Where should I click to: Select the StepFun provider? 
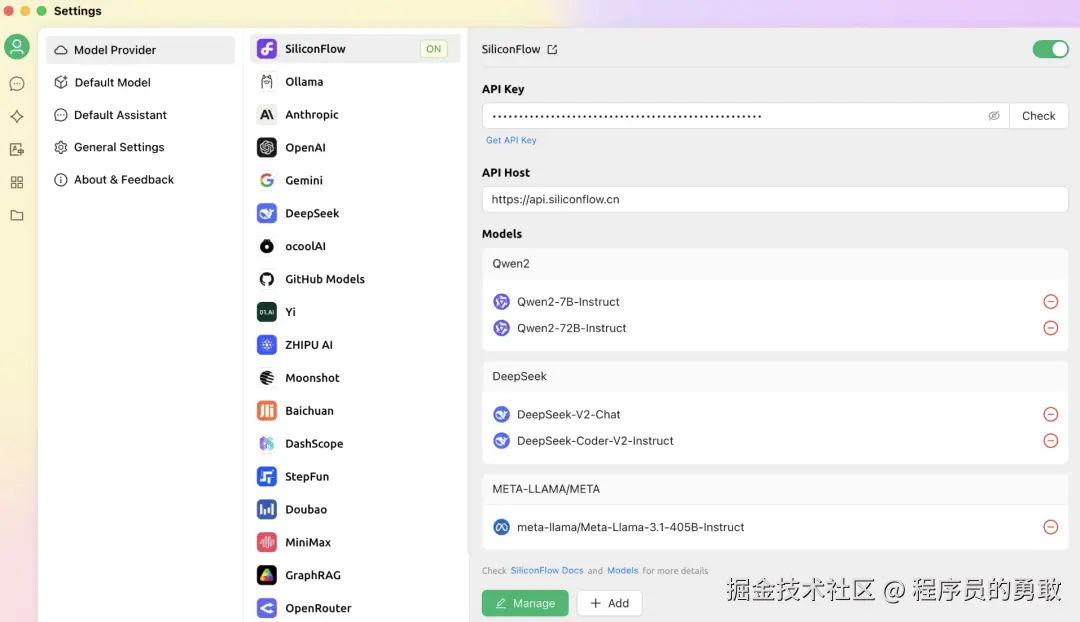pos(354,477)
